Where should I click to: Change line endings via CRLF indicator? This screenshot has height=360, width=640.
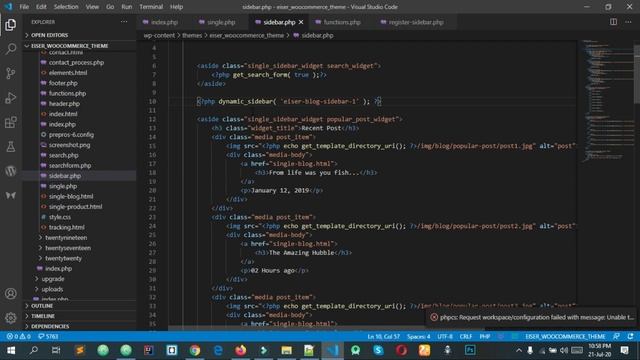[466, 336]
